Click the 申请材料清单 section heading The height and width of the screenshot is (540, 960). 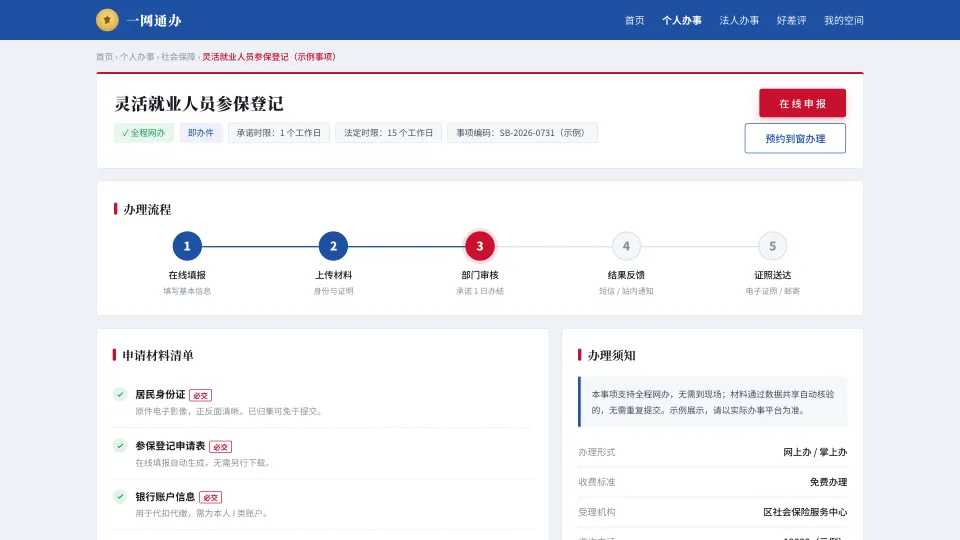click(158, 355)
